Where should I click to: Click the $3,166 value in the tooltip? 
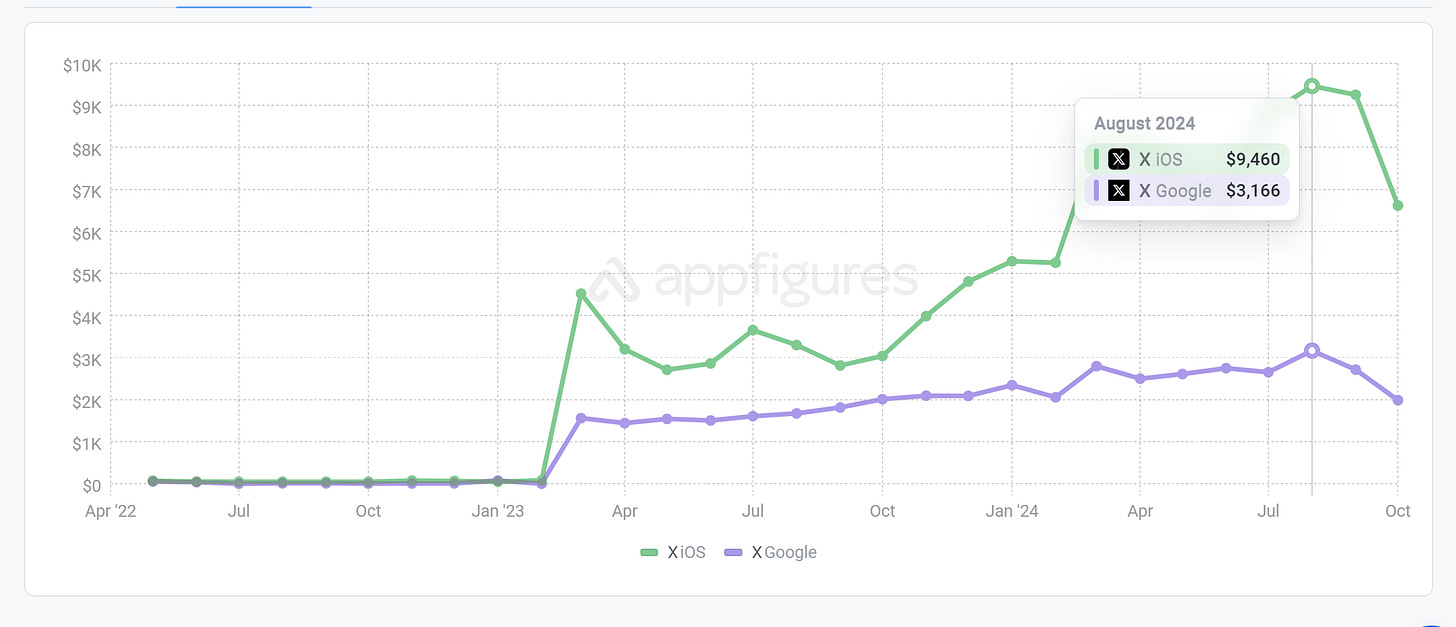[1253, 190]
